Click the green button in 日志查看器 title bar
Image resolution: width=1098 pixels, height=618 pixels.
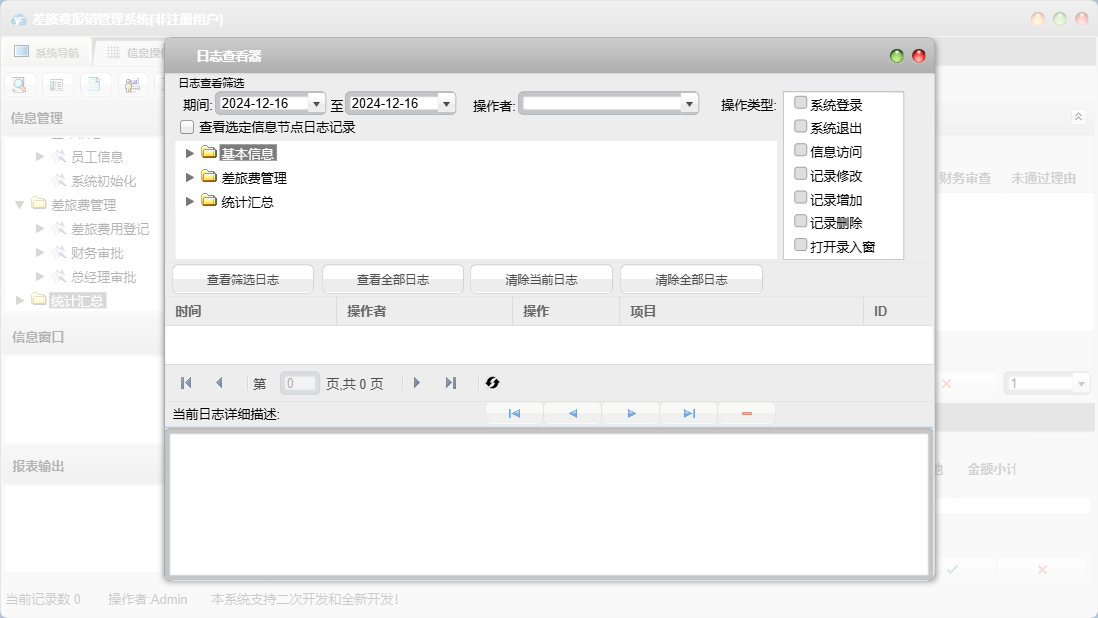coord(897,56)
